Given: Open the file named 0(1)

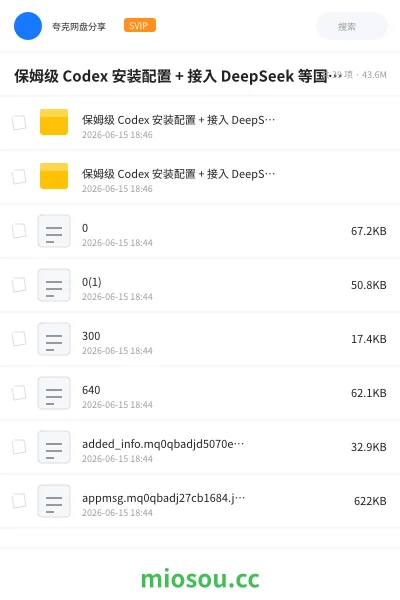Looking at the screenshot, I should [91, 282].
